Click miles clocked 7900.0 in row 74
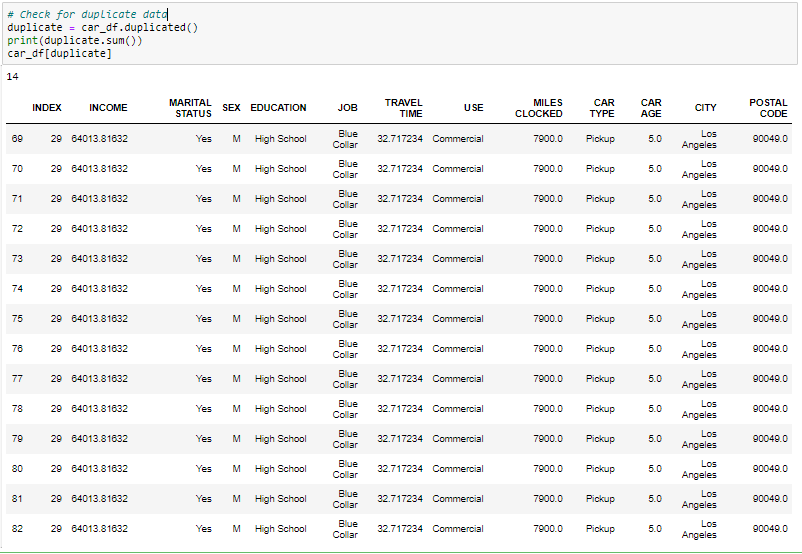This screenshot has width=802, height=554. click(x=548, y=289)
